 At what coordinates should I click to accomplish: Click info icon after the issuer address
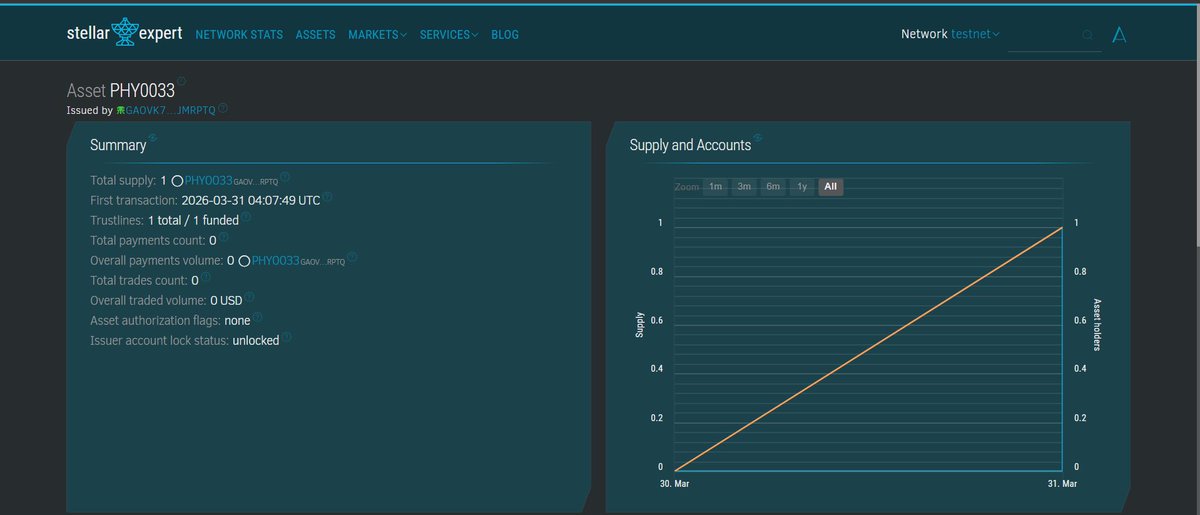click(223, 108)
